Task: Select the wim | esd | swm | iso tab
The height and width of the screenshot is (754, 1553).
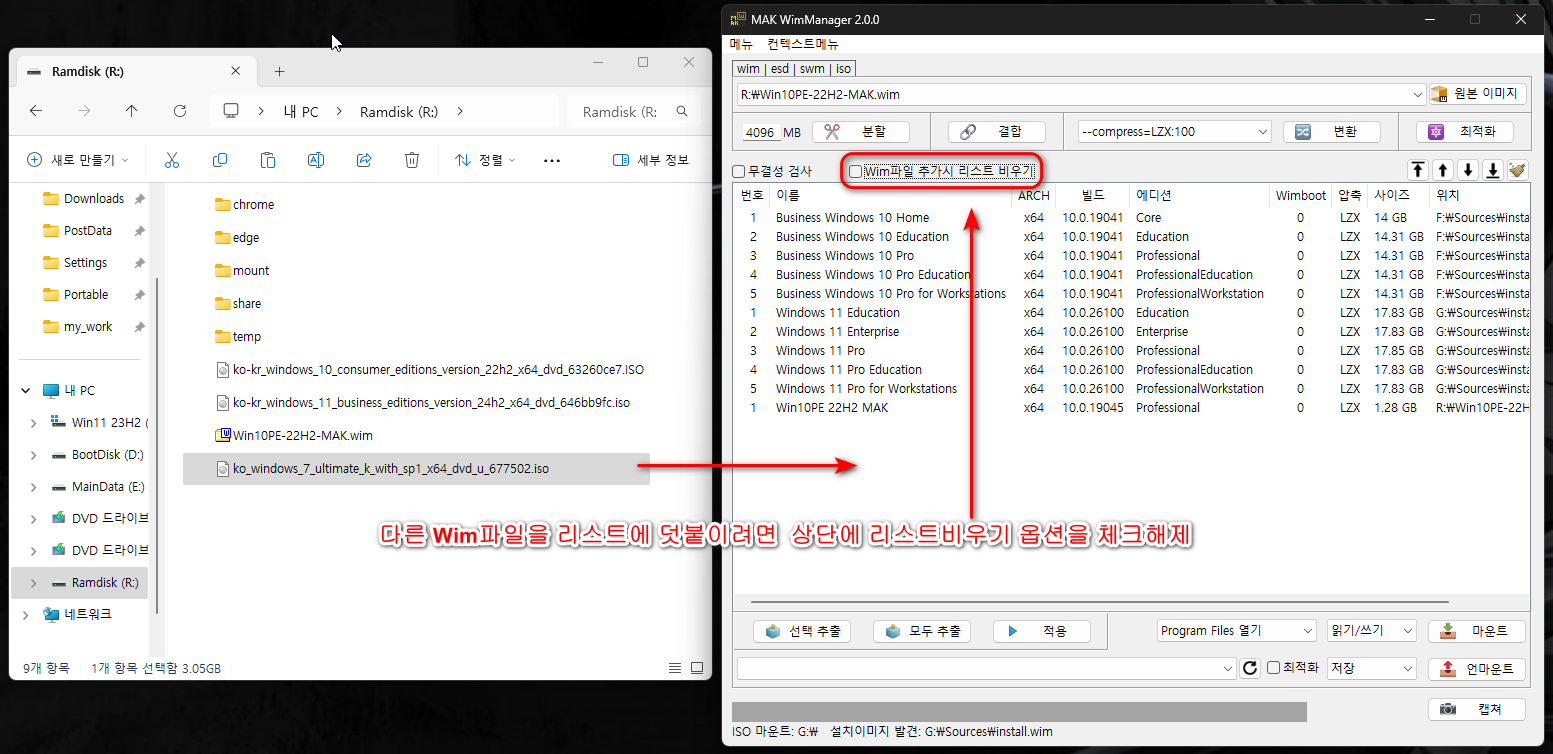Action: tap(794, 69)
